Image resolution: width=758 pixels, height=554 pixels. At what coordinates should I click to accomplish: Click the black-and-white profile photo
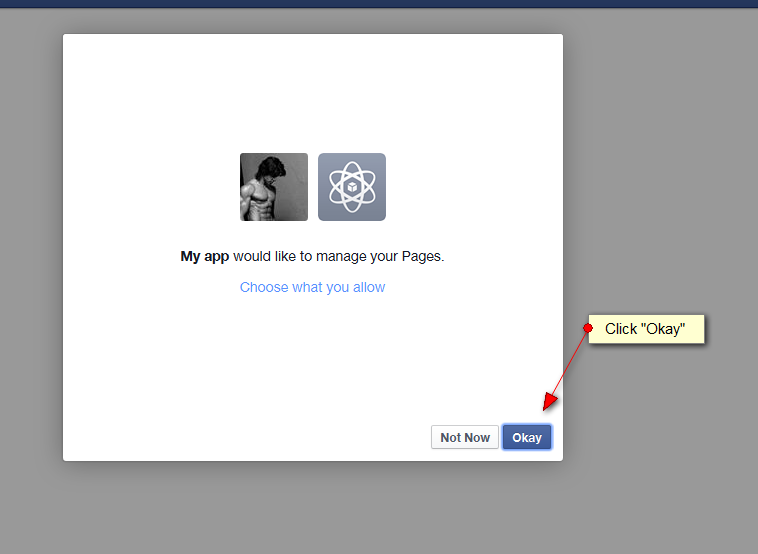coord(274,187)
